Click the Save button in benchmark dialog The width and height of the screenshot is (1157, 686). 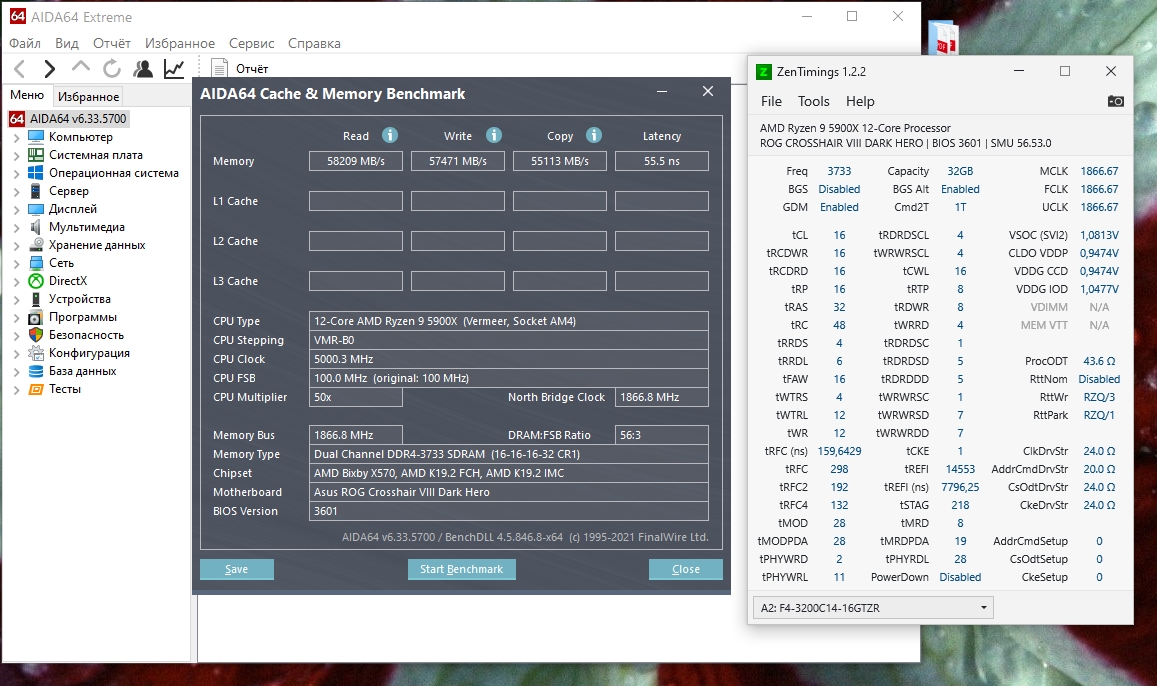[236, 569]
